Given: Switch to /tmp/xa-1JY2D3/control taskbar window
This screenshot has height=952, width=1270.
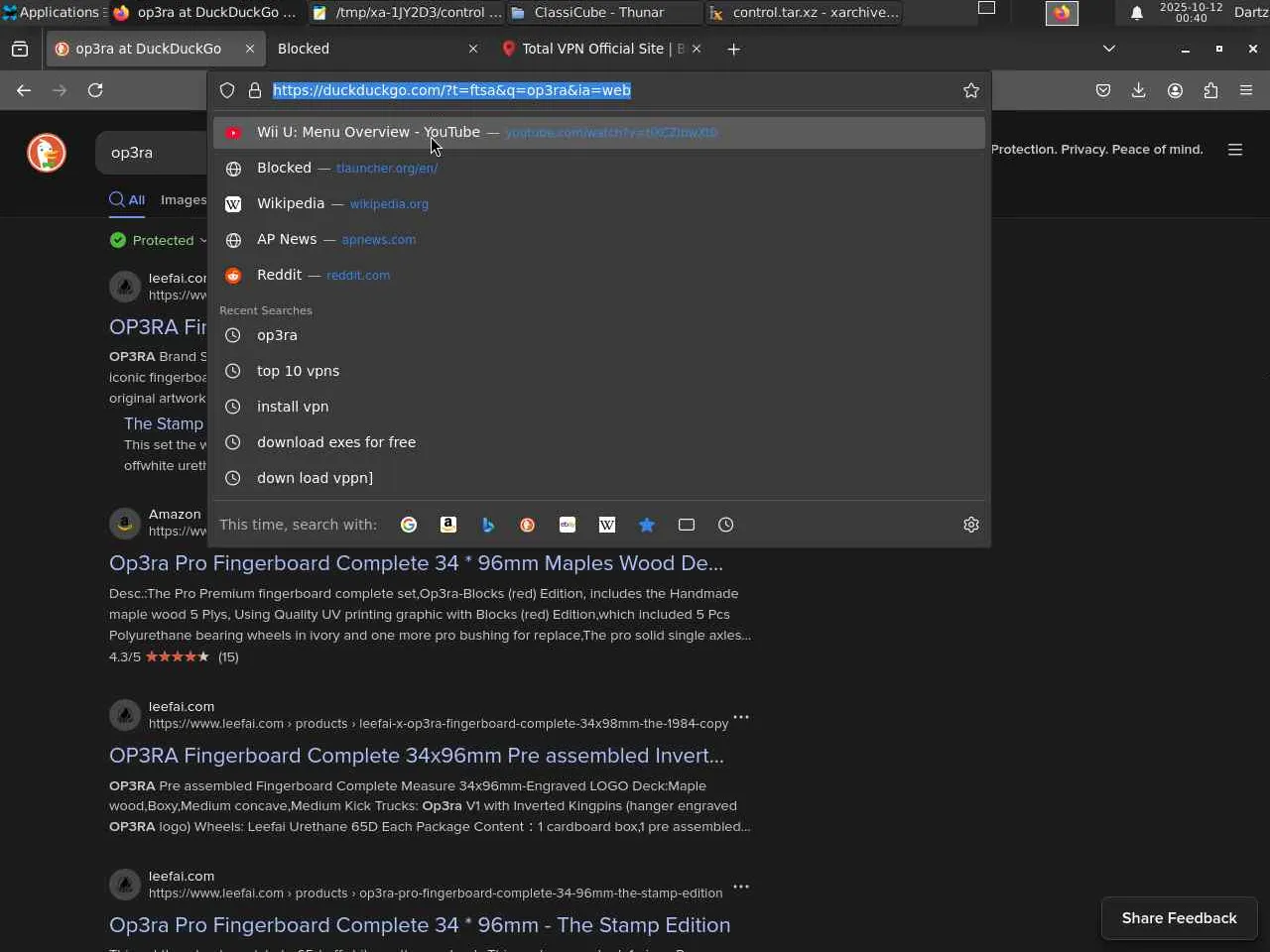Looking at the screenshot, I should tap(407, 13).
